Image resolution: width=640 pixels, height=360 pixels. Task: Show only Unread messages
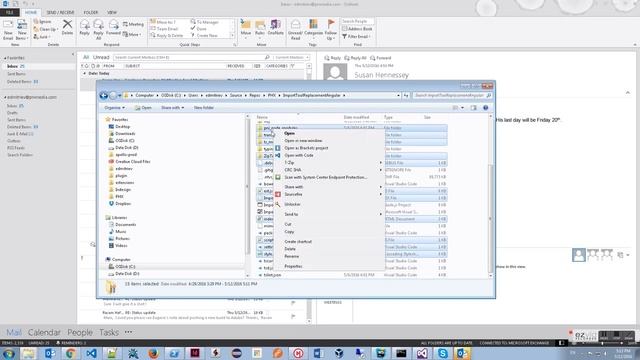(101, 57)
